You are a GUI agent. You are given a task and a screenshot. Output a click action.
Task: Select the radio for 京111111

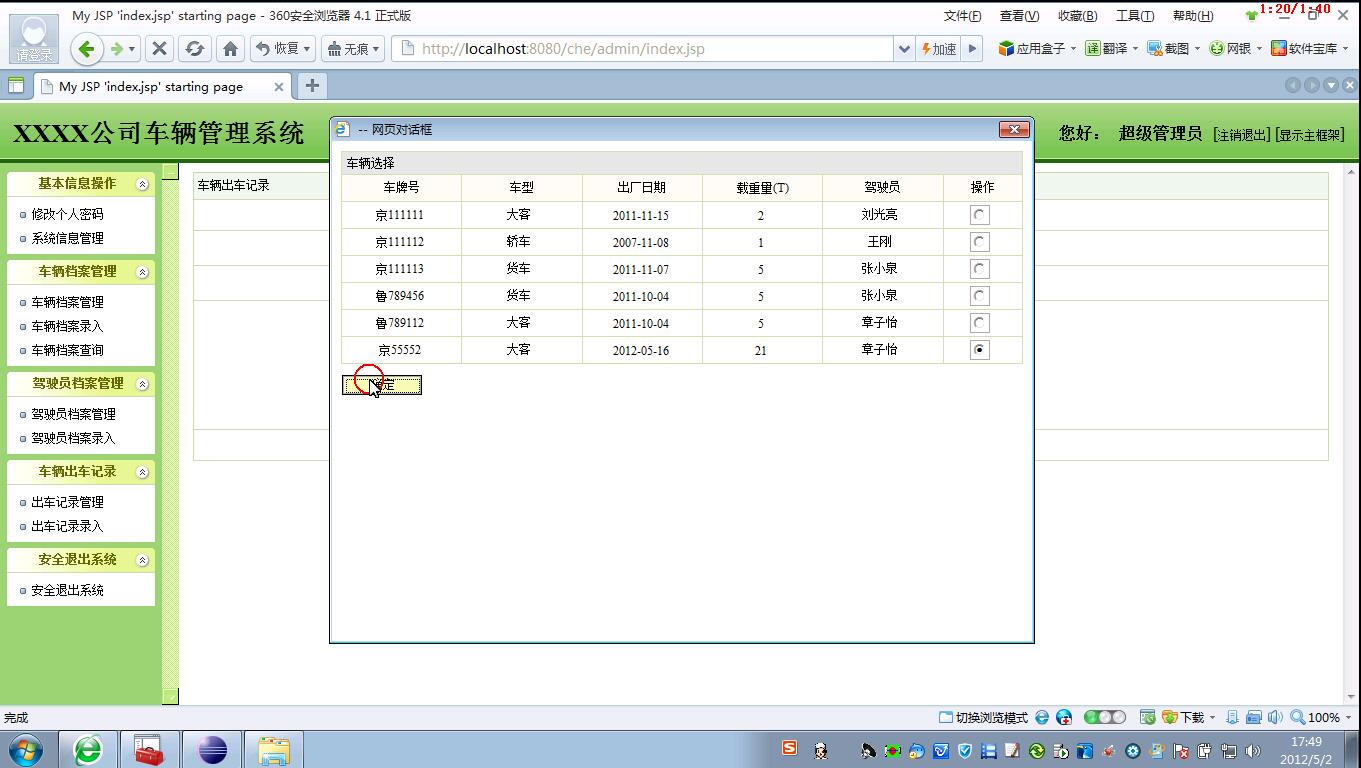979,214
